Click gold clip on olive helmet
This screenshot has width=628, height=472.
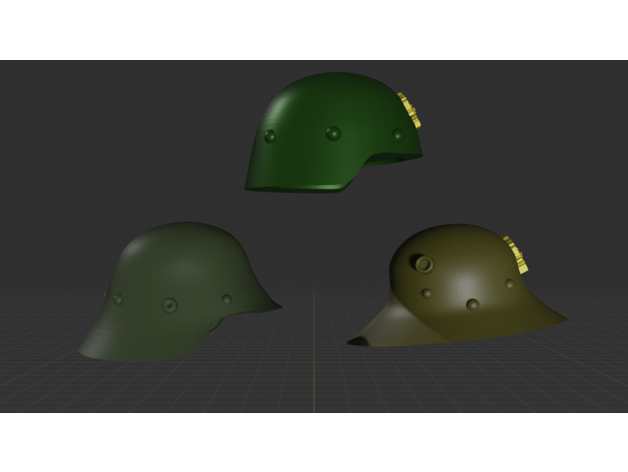click(517, 254)
